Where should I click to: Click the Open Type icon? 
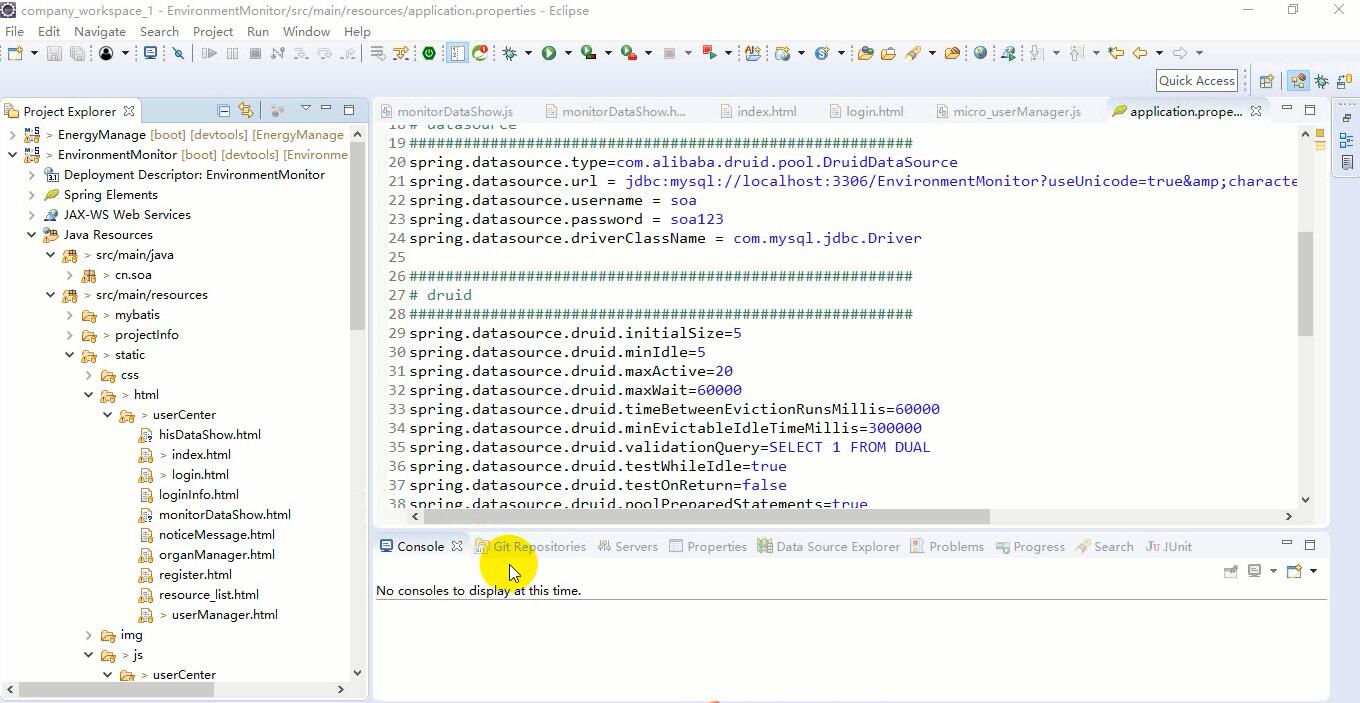pyautogui.click(x=866, y=53)
